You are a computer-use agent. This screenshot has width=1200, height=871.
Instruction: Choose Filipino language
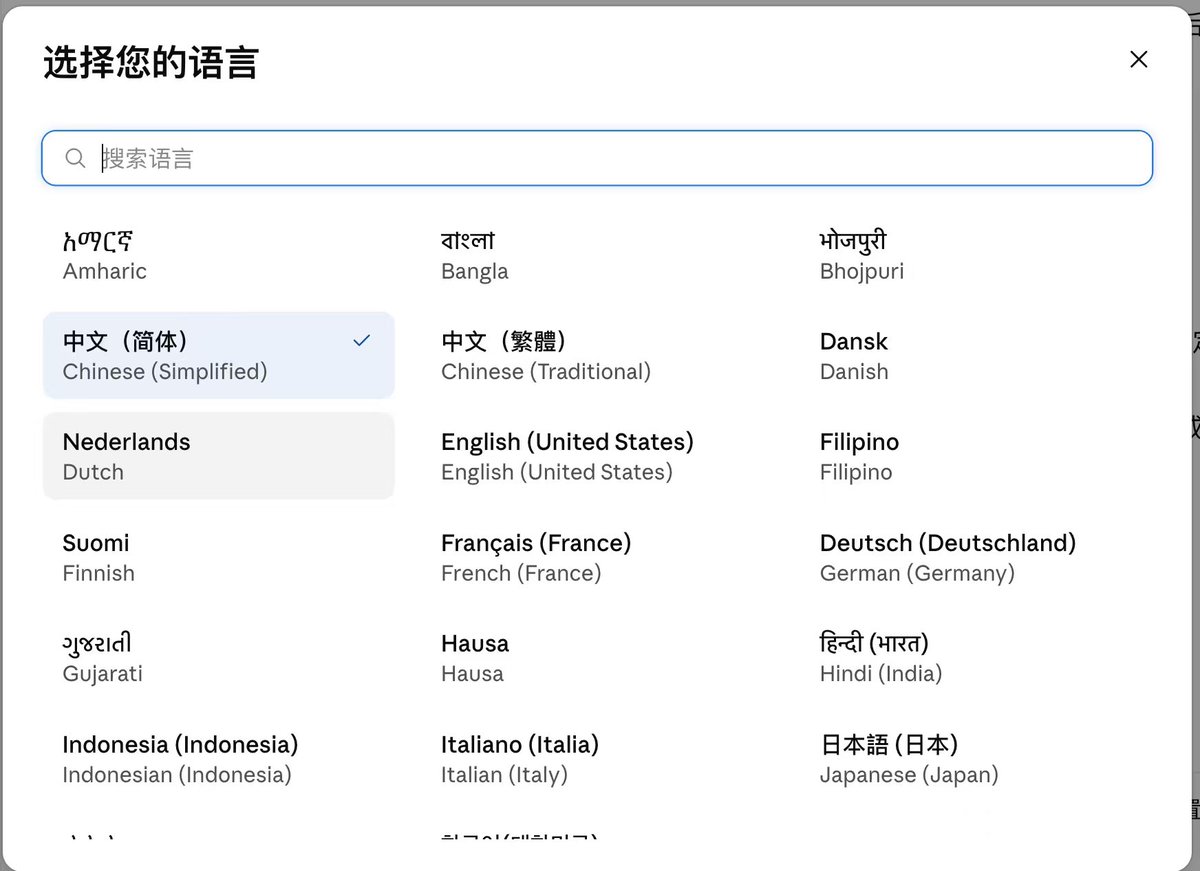pos(976,456)
